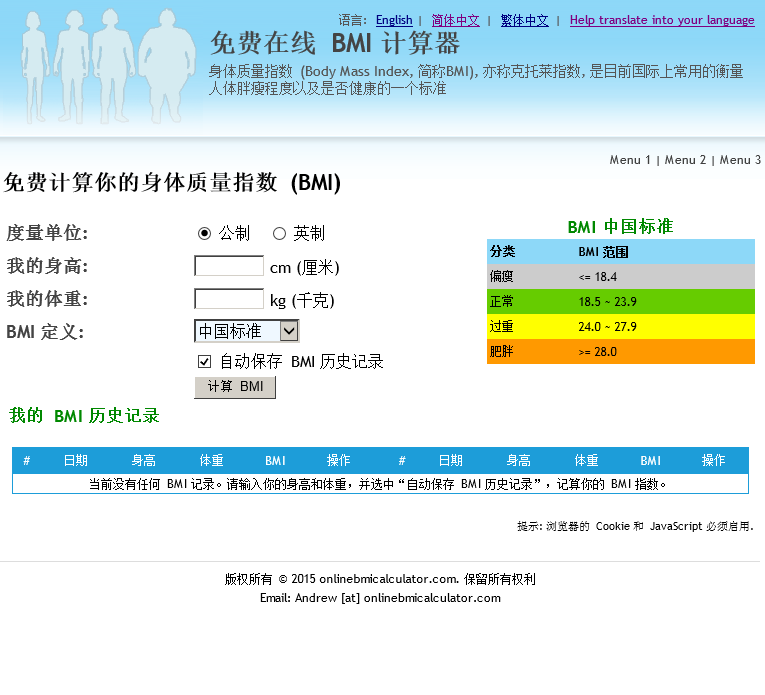Viewport: 765px width, 695px height.
Task: Open Menu 1
Action: click(x=630, y=160)
